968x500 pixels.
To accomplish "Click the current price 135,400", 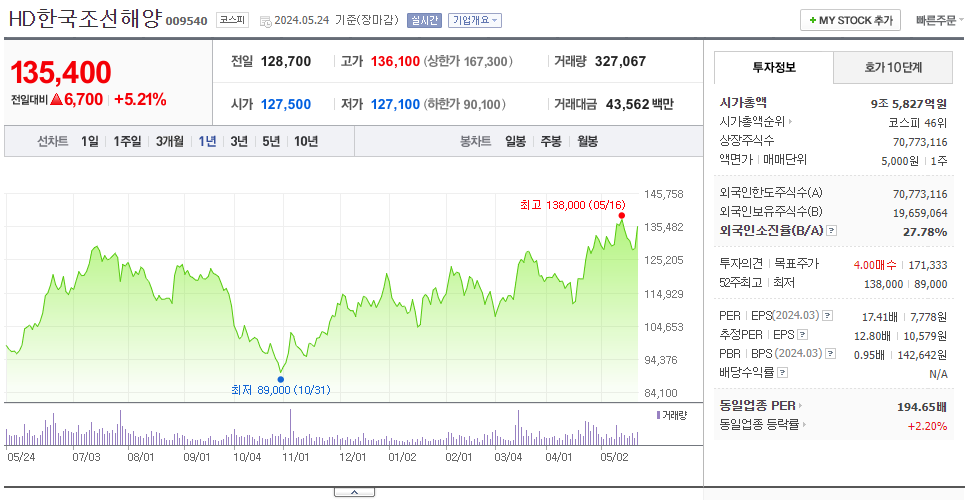I will [x=60, y=72].
